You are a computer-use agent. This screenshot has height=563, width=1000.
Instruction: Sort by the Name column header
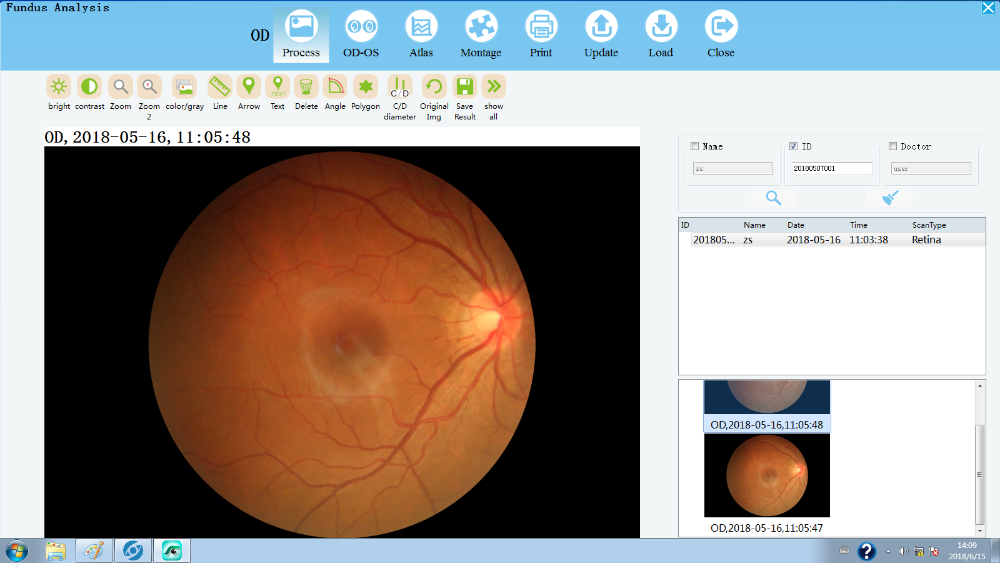754,225
